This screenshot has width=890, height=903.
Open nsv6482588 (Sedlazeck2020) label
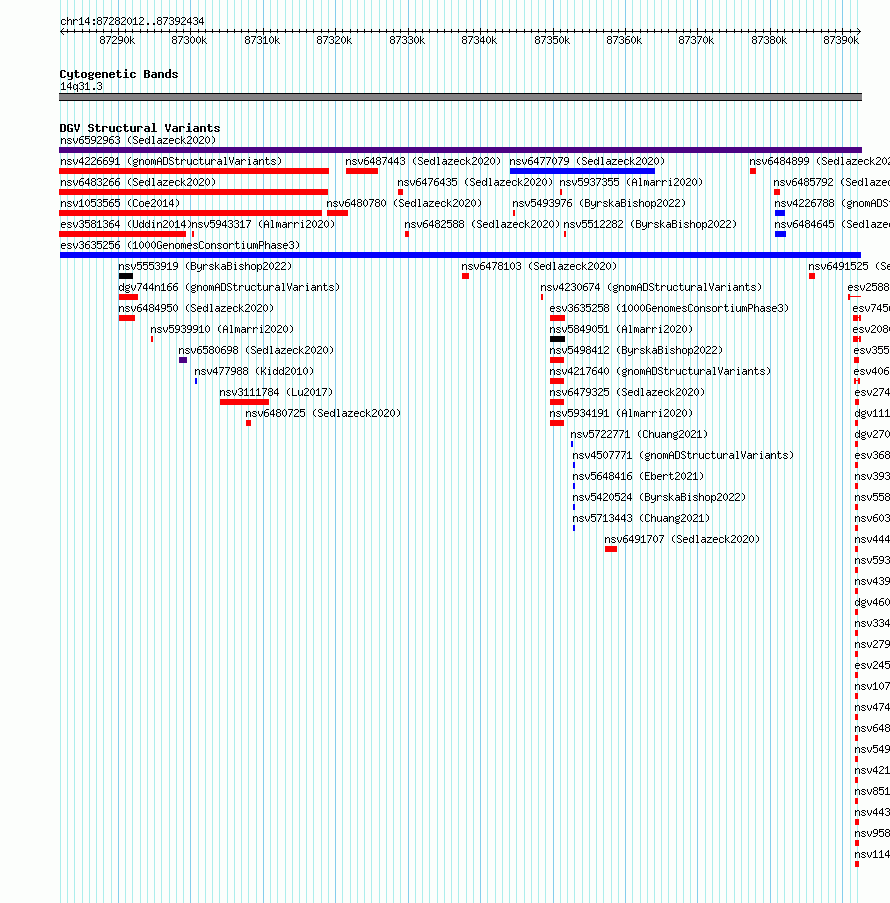tap(482, 225)
